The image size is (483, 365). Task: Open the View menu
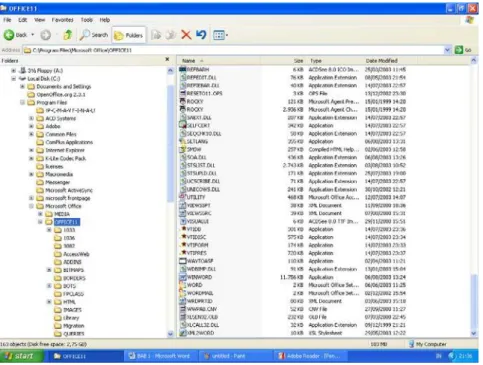point(39,20)
